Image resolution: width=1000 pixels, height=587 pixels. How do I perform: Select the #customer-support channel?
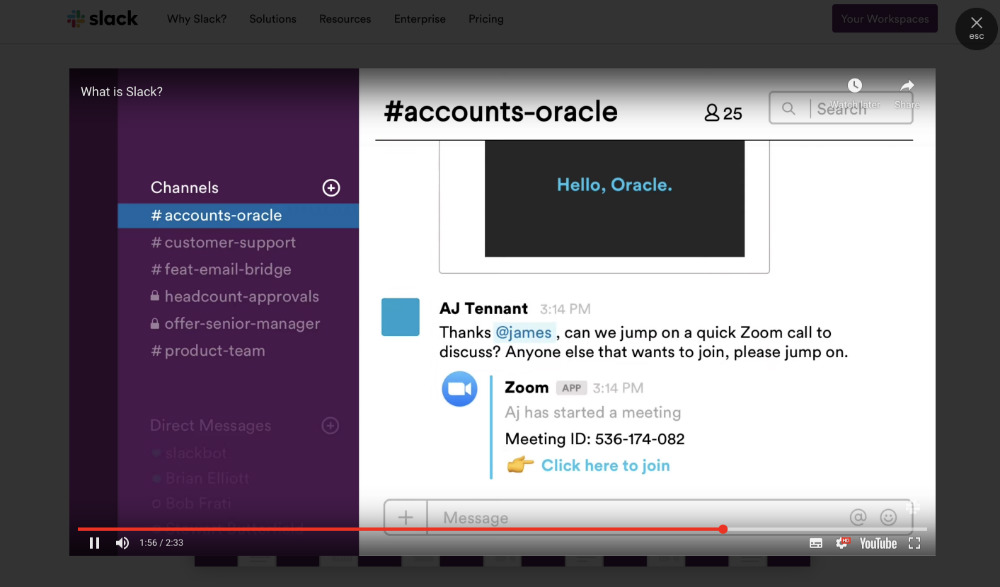223,242
